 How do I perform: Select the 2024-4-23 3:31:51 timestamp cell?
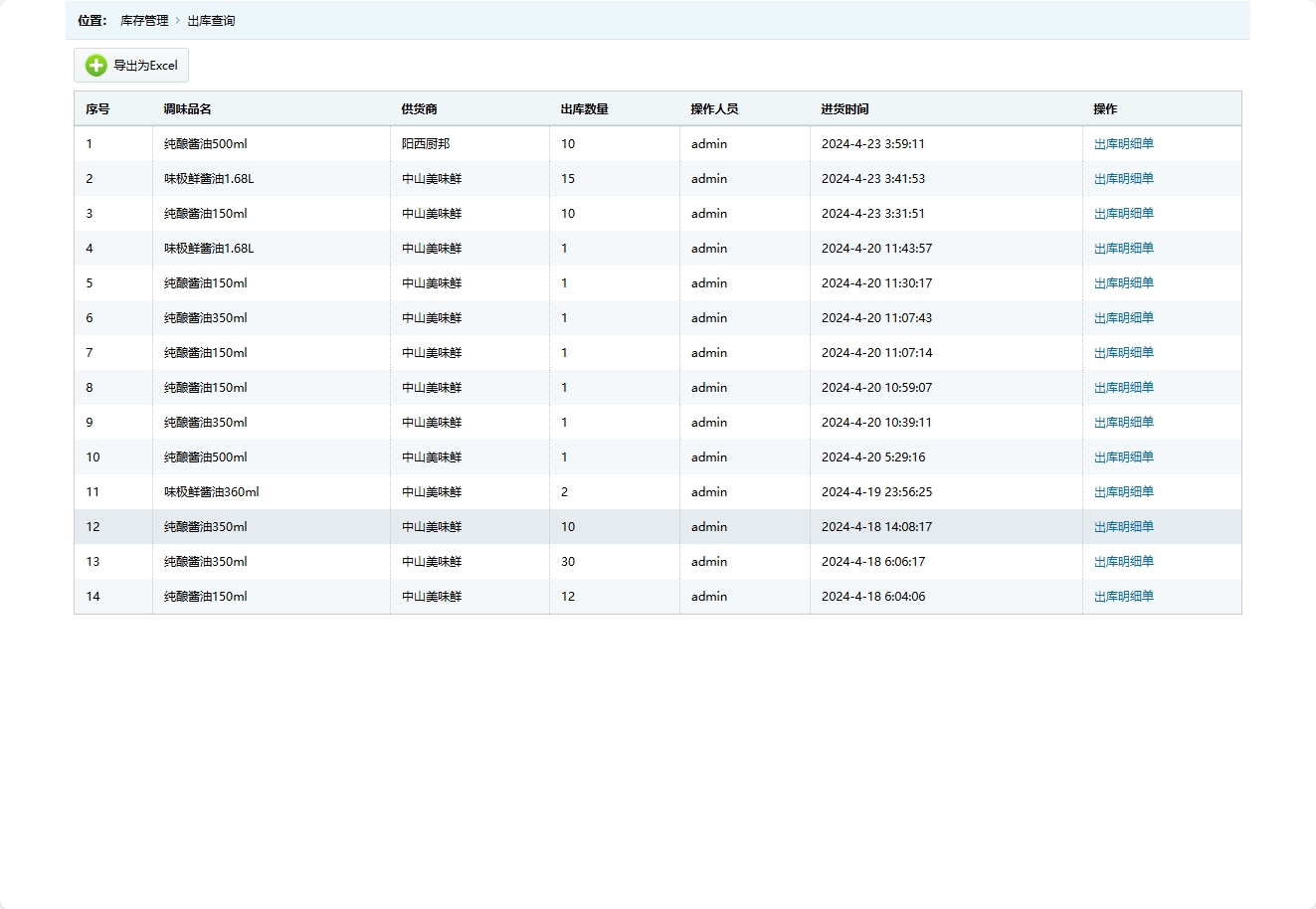click(x=872, y=214)
